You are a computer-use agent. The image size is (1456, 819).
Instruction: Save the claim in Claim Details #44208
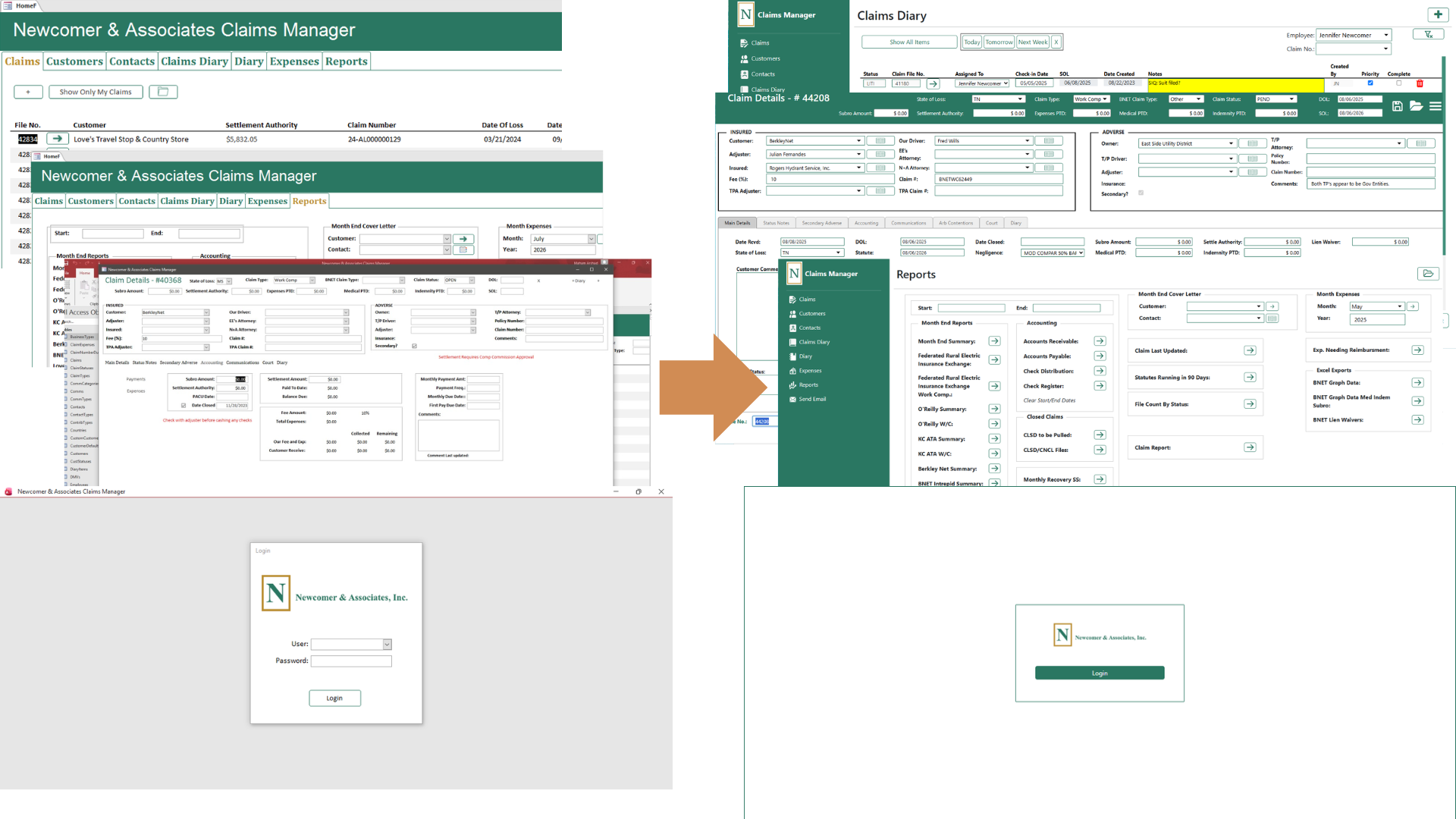coord(1397,106)
